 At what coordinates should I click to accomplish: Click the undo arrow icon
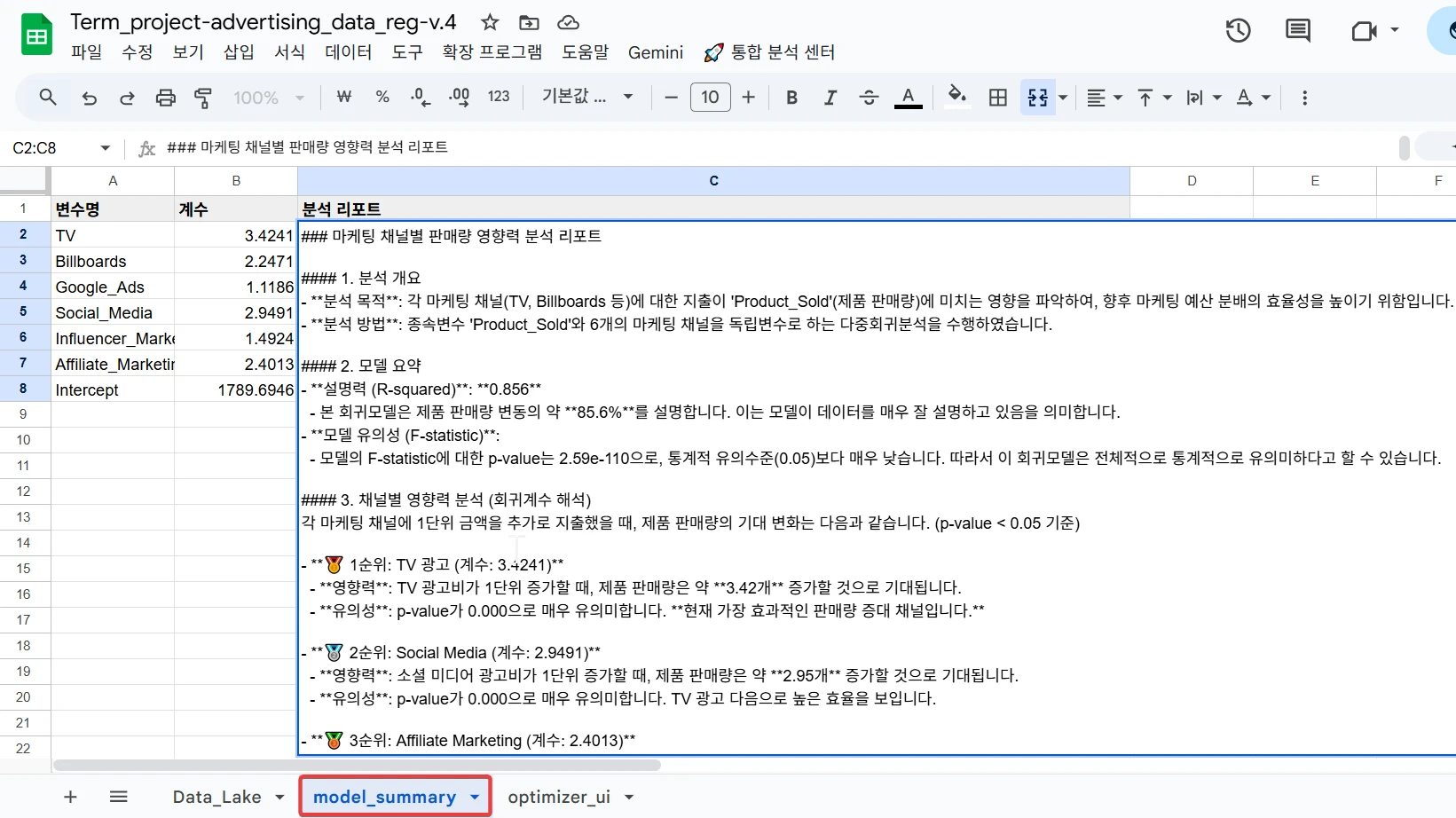90,98
